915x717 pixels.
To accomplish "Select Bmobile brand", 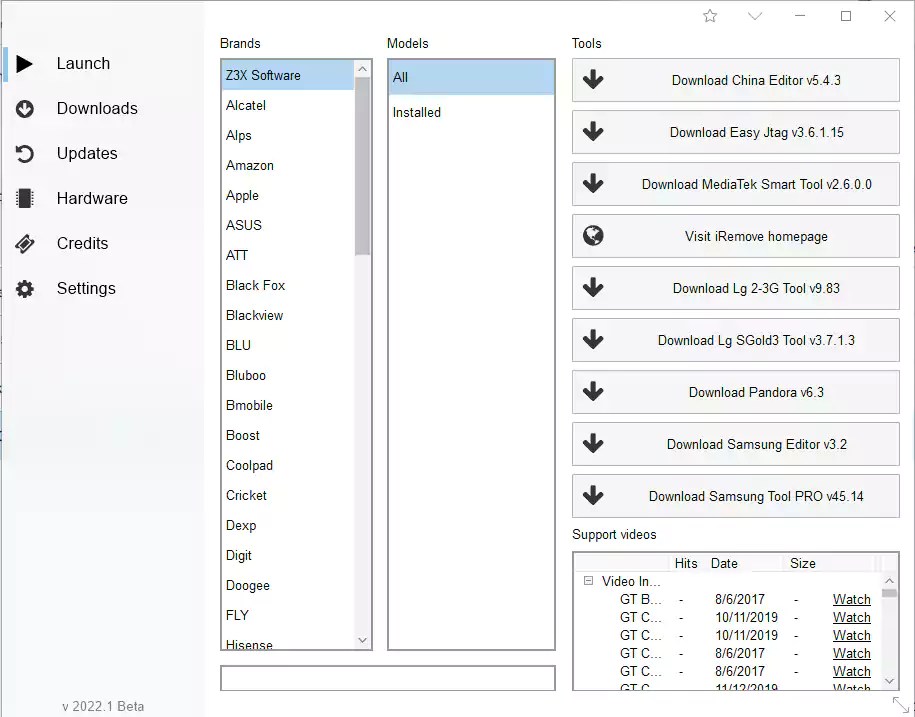I will (288, 405).
